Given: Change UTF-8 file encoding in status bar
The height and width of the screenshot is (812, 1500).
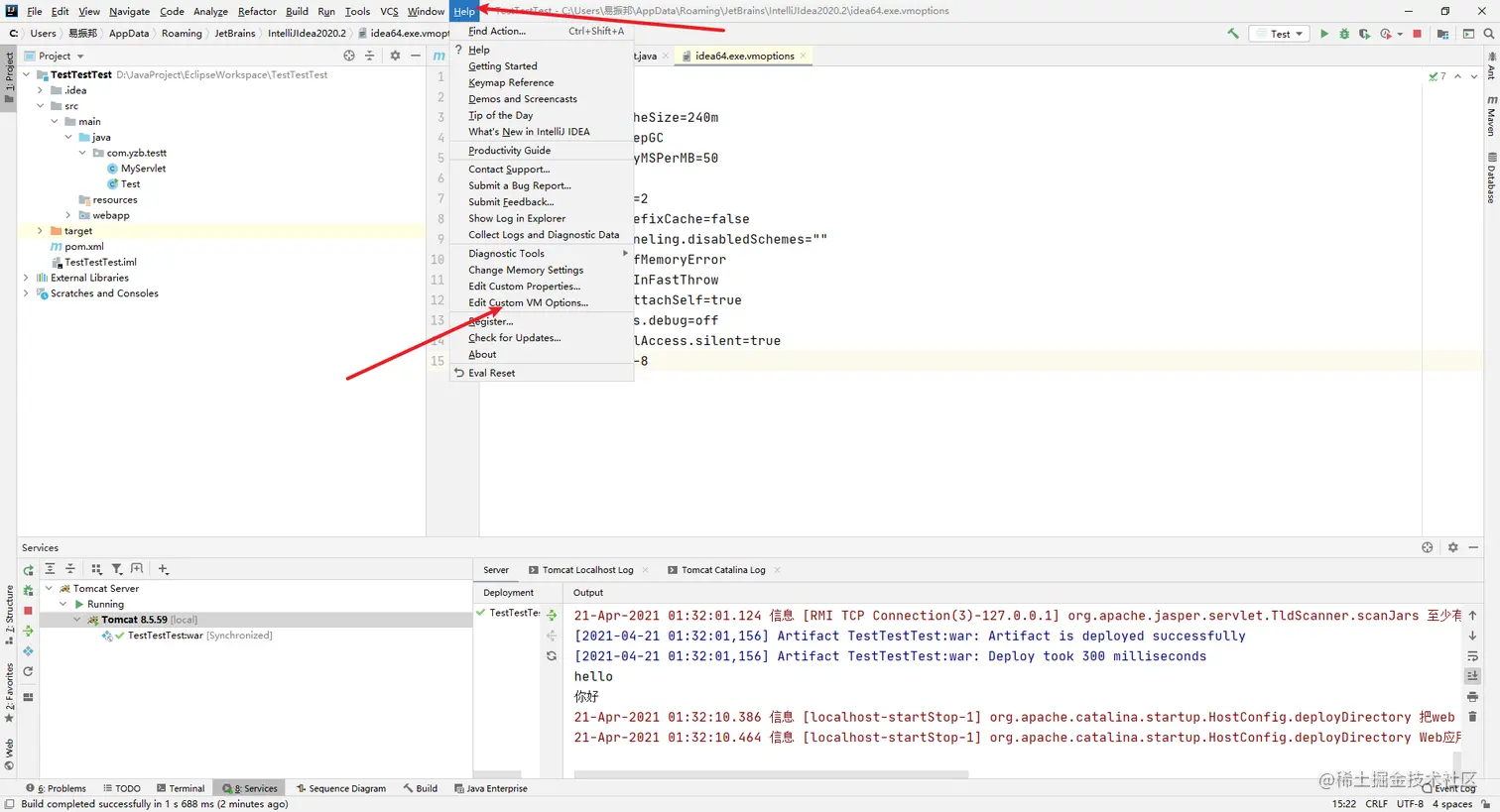Looking at the screenshot, I should [x=1410, y=804].
